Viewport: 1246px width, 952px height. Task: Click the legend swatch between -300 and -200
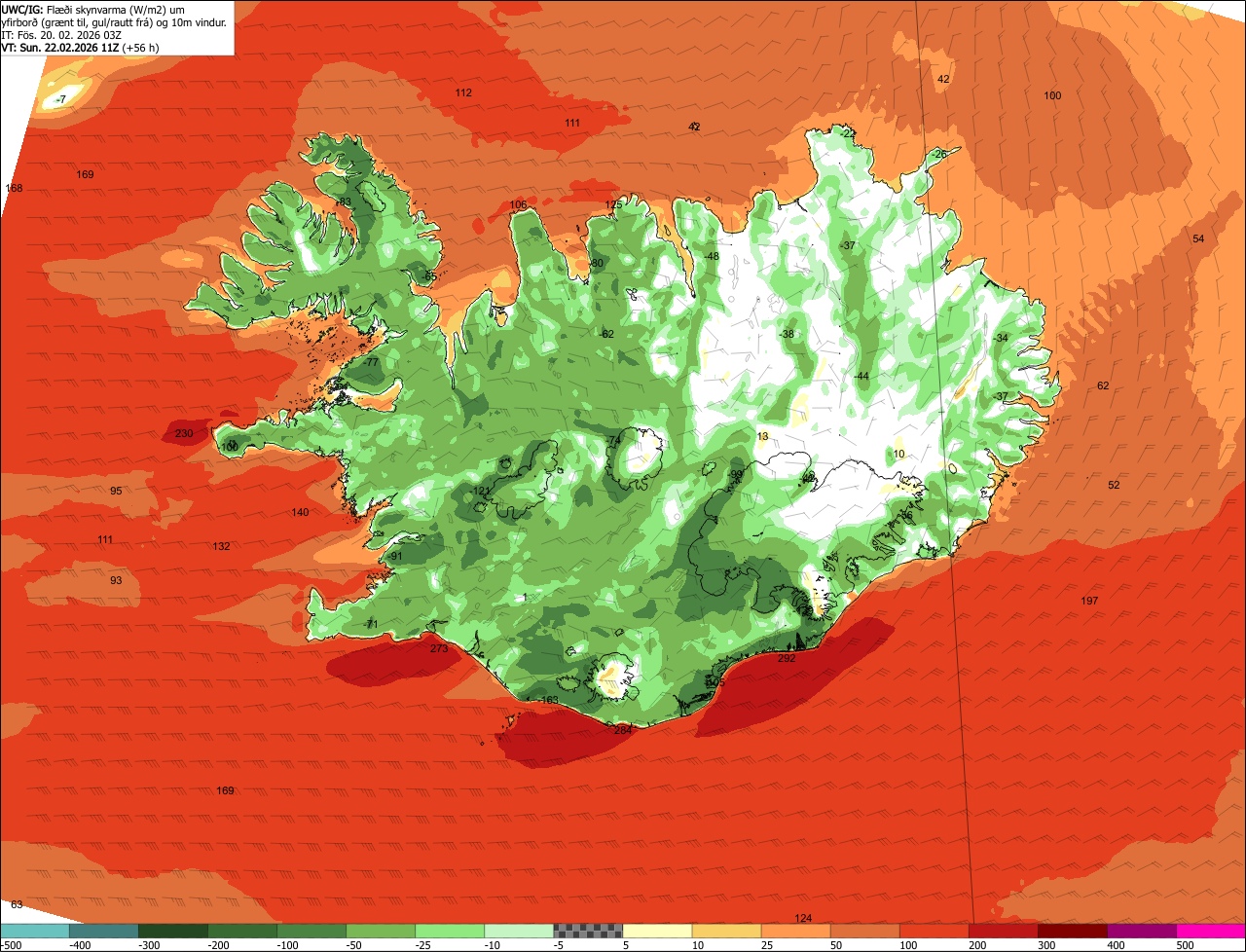tap(172, 931)
